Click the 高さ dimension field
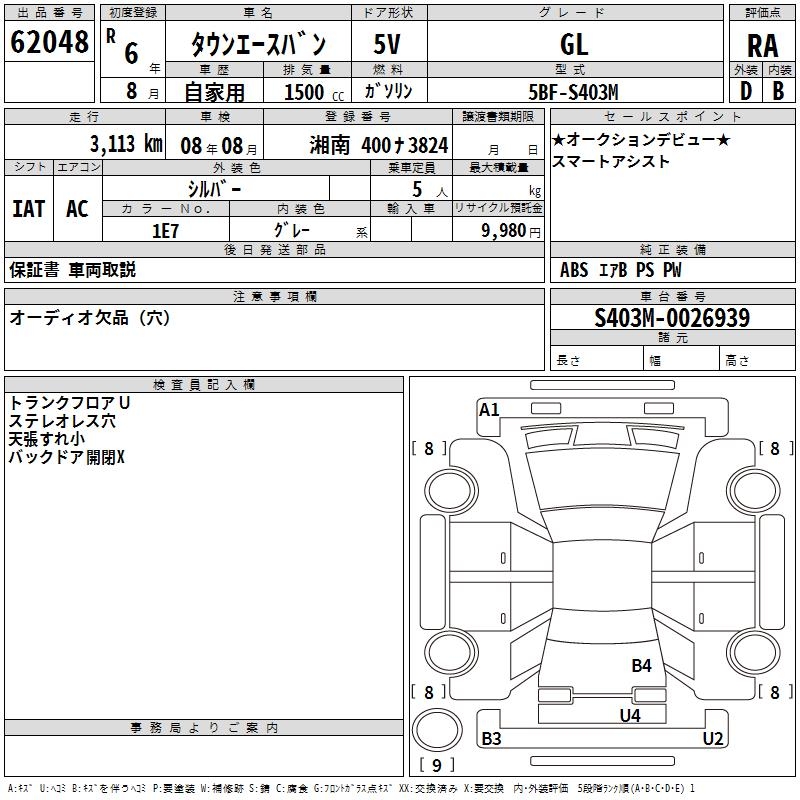The width and height of the screenshot is (800, 800). (757, 360)
